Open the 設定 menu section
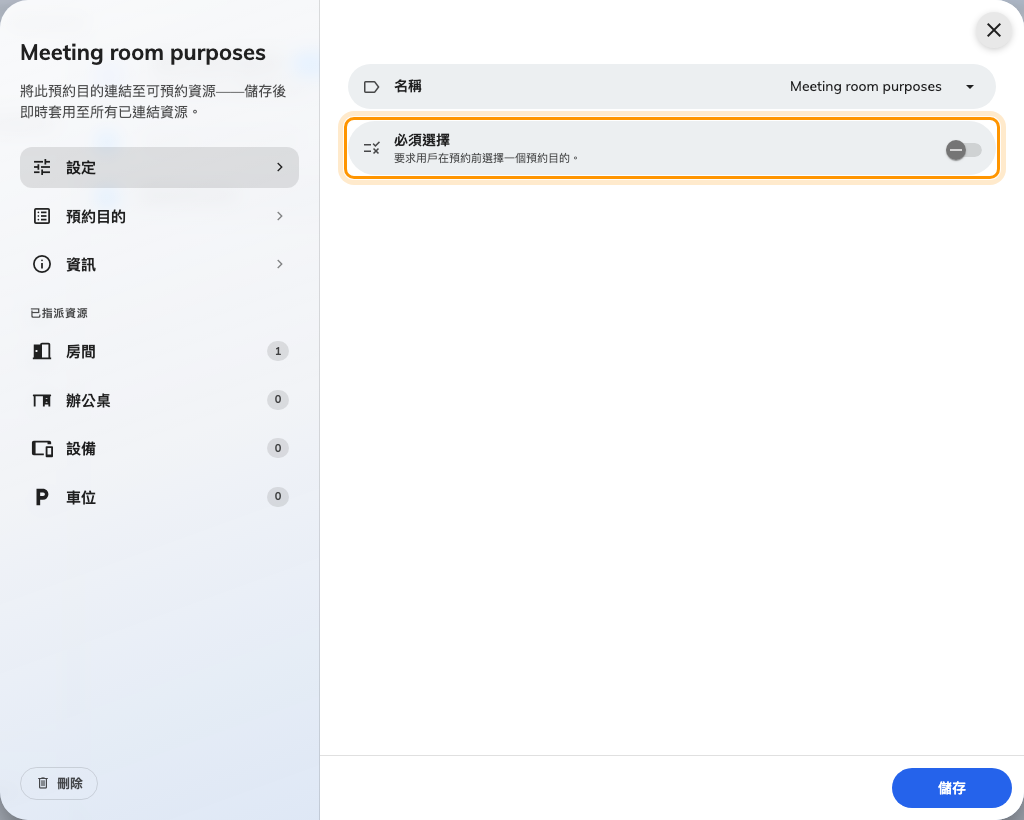Viewport: 1024px width, 820px height. coord(159,168)
